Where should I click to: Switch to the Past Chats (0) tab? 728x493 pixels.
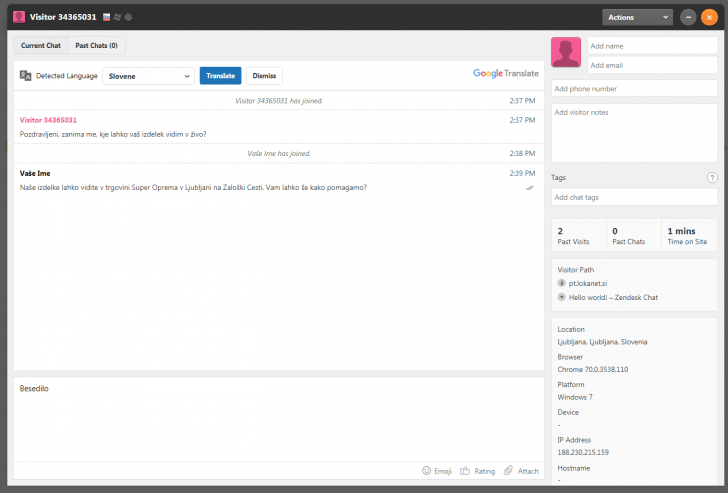[x=97, y=45]
